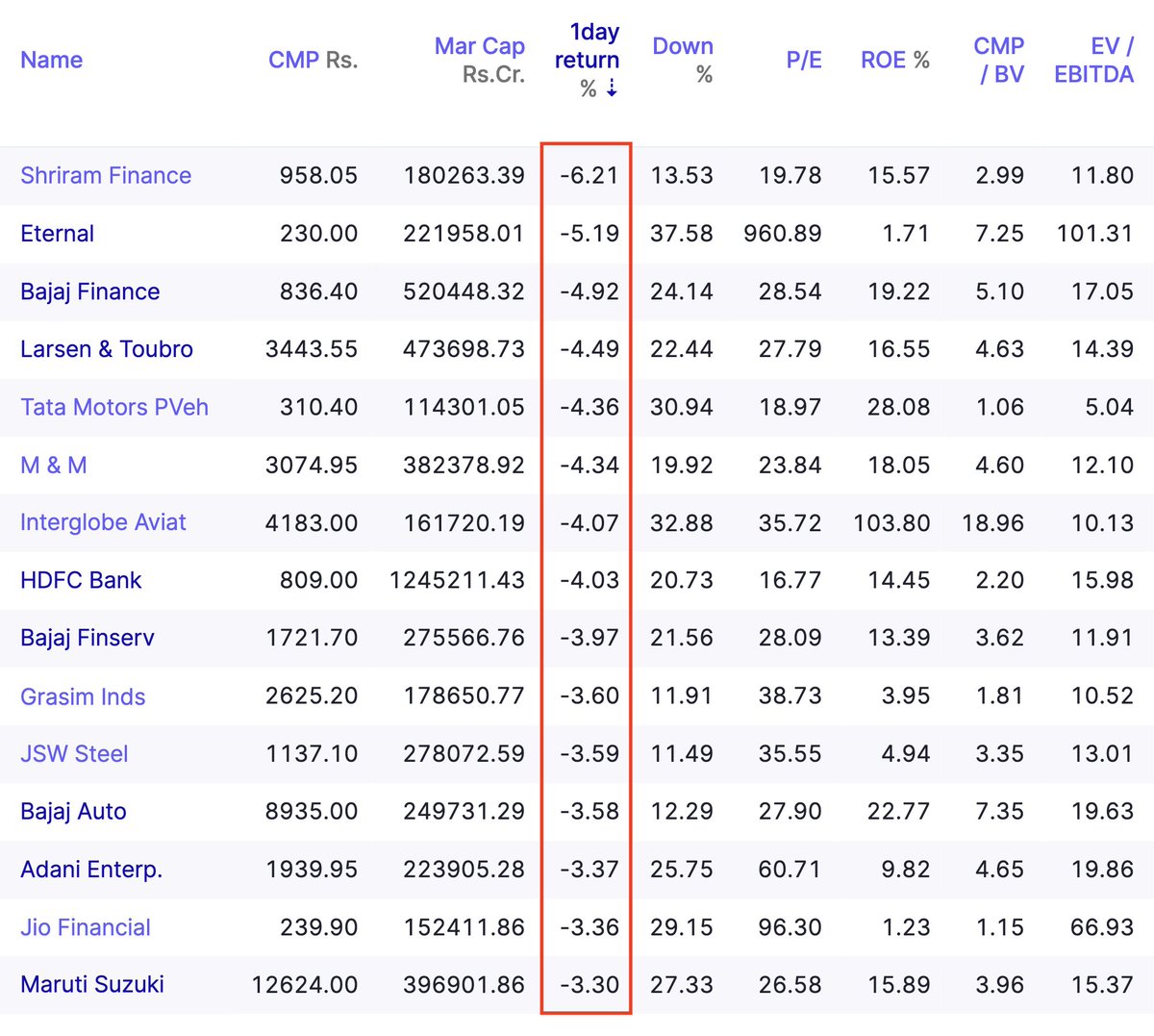
Task: Open Bajaj Finserv company link
Action: [88, 638]
